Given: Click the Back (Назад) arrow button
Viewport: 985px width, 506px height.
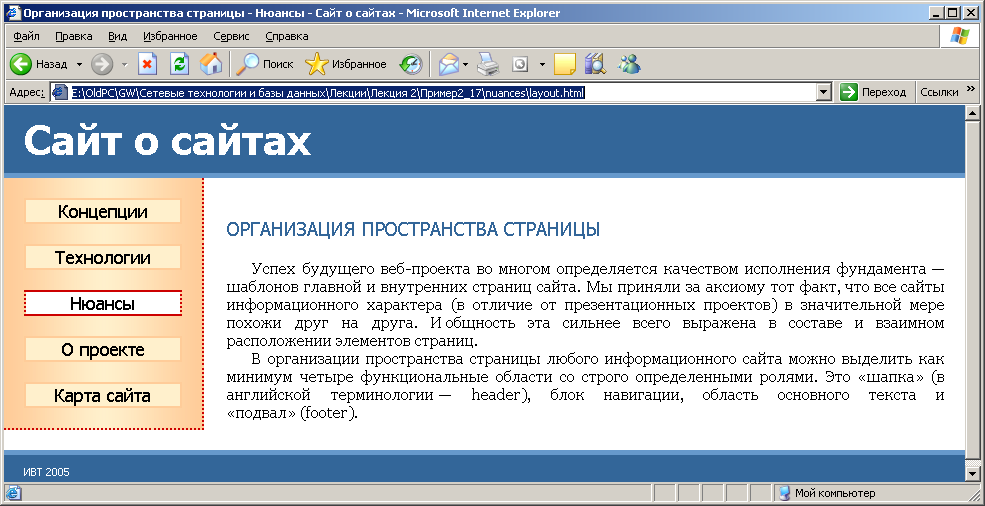Looking at the screenshot, I should [x=39, y=64].
